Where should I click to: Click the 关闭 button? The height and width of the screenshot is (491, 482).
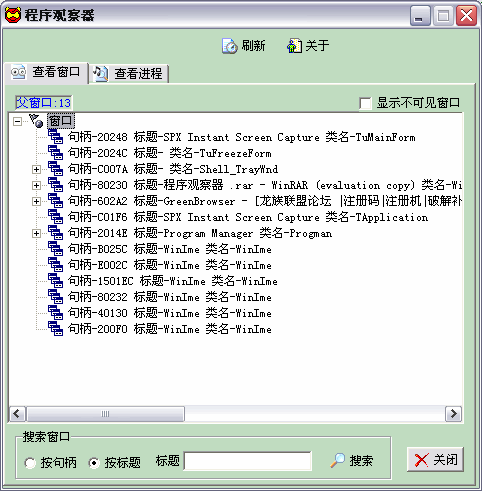point(435,460)
